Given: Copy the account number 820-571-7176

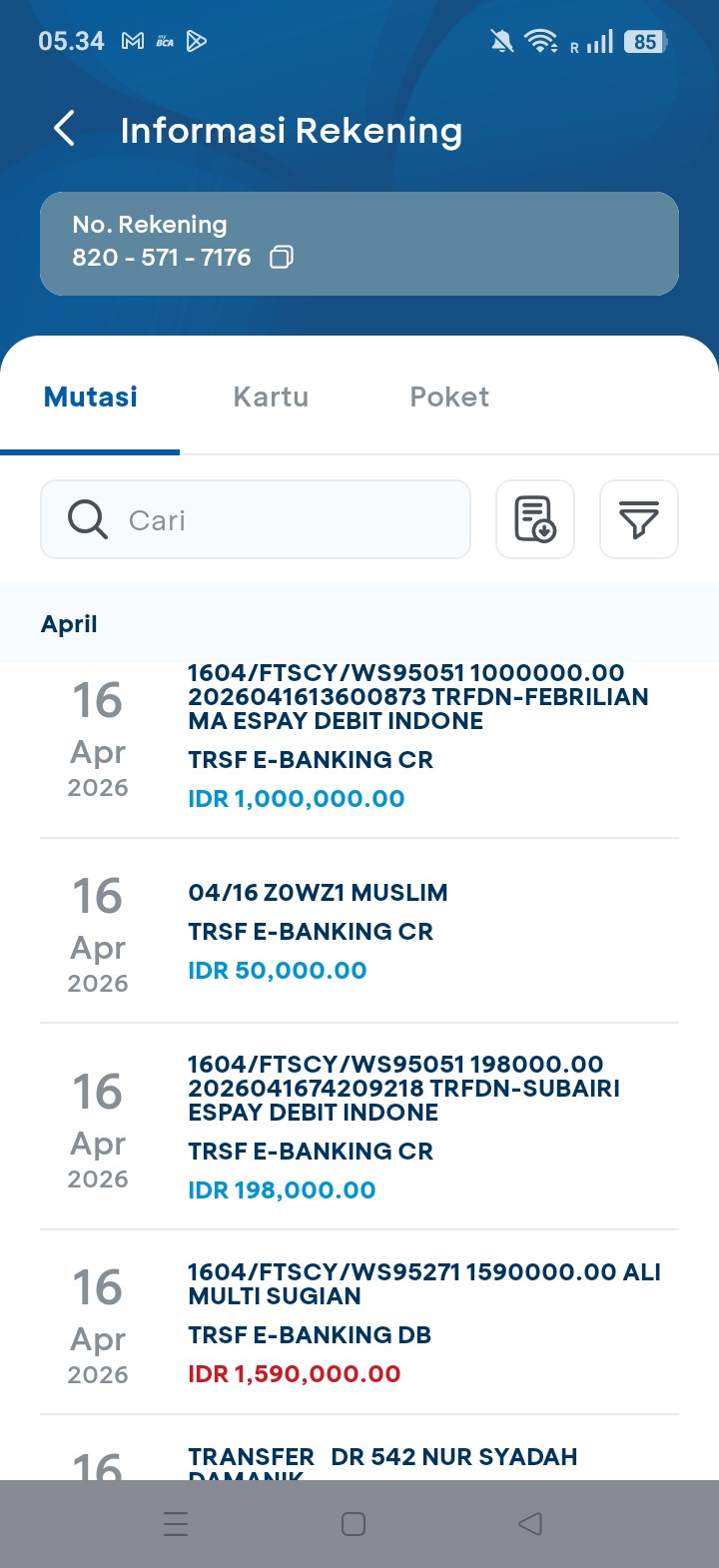Looking at the screenshot, I should [282, 258].
